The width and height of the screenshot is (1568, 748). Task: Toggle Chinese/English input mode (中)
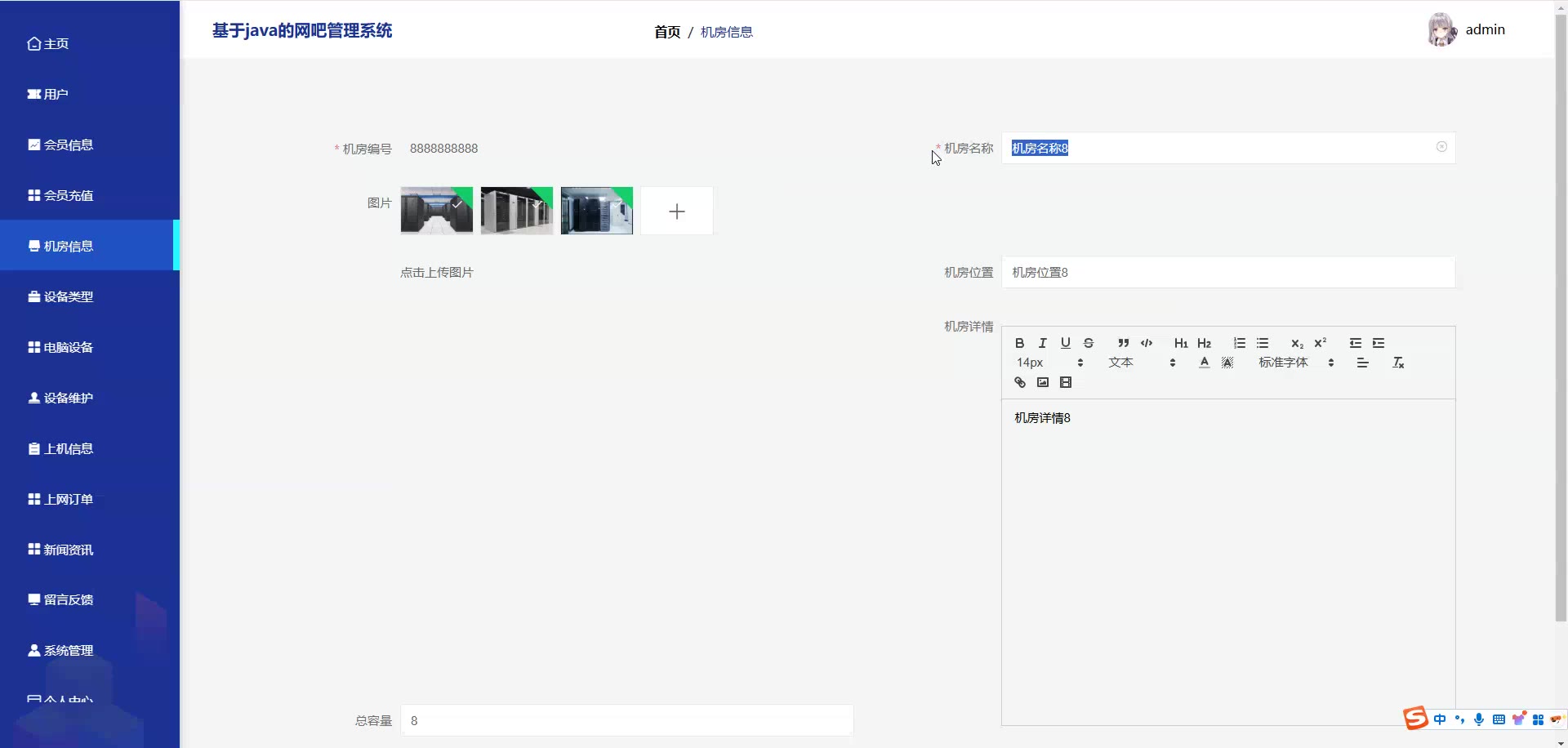[1439, 719]
